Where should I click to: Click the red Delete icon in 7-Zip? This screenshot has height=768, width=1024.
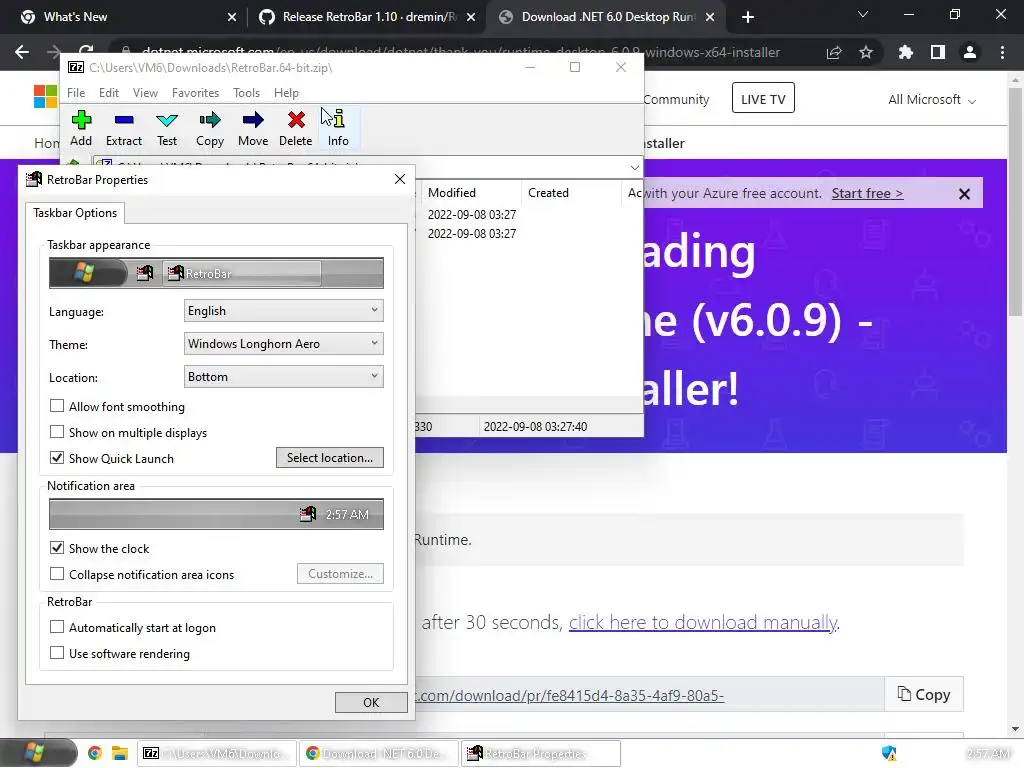(x=296, y=128)
